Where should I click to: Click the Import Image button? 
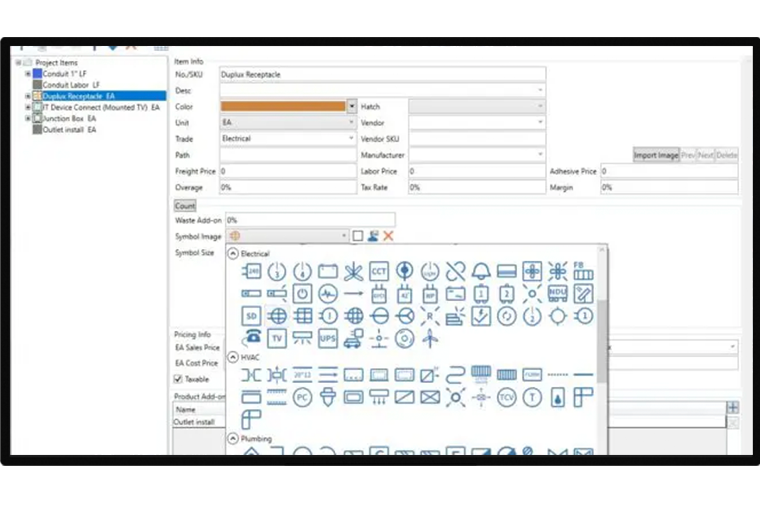[655, 155]
